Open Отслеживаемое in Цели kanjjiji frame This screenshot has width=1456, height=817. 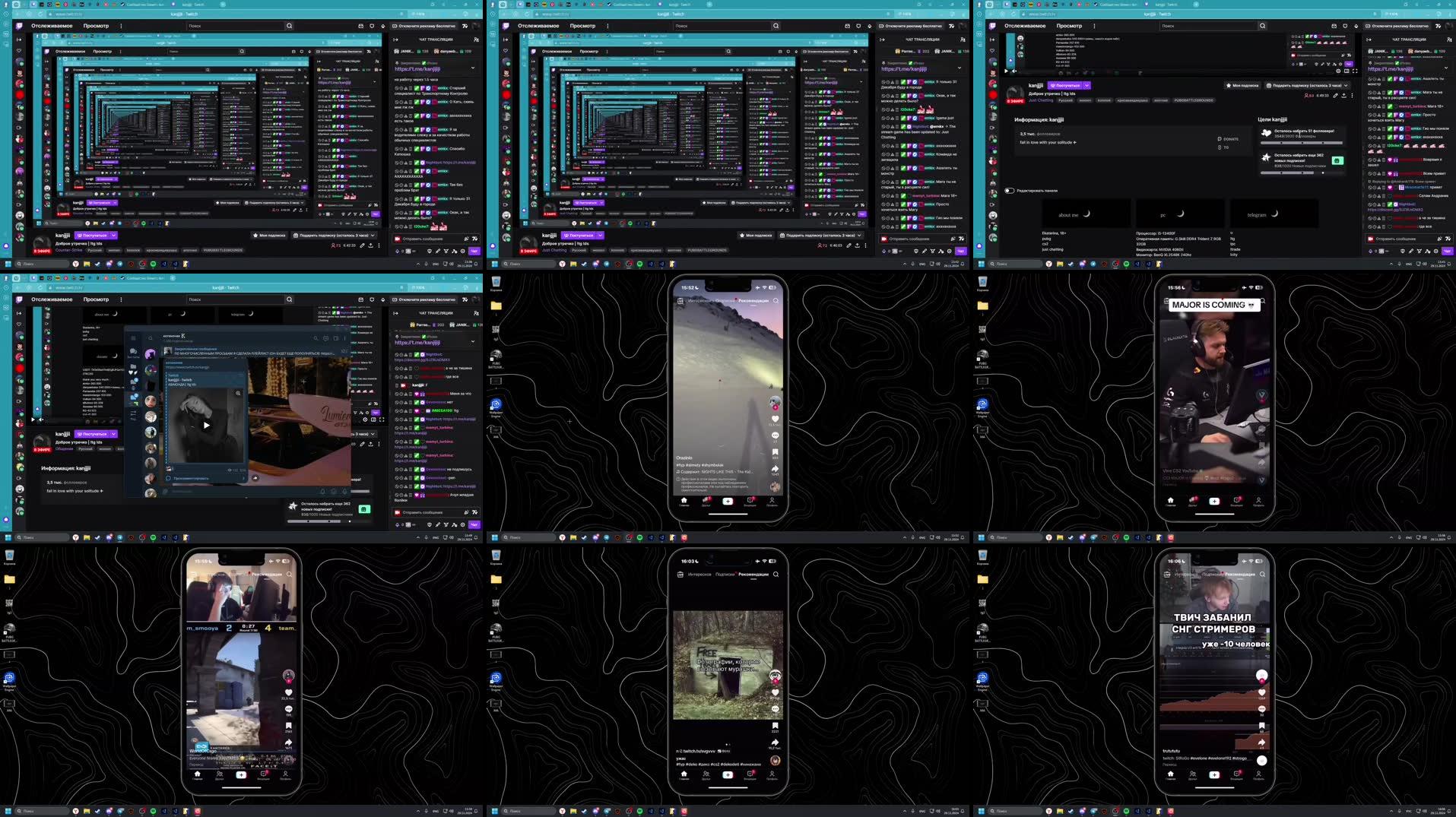[1025, 26]
